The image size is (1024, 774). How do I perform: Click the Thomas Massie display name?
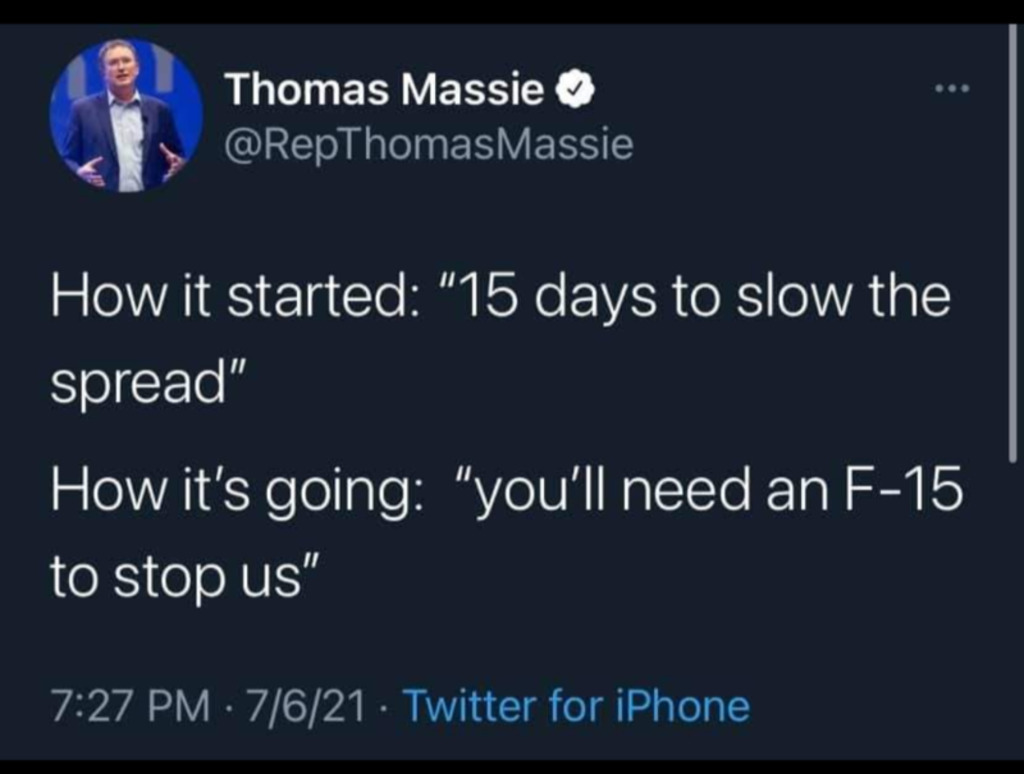pos(386,92)
